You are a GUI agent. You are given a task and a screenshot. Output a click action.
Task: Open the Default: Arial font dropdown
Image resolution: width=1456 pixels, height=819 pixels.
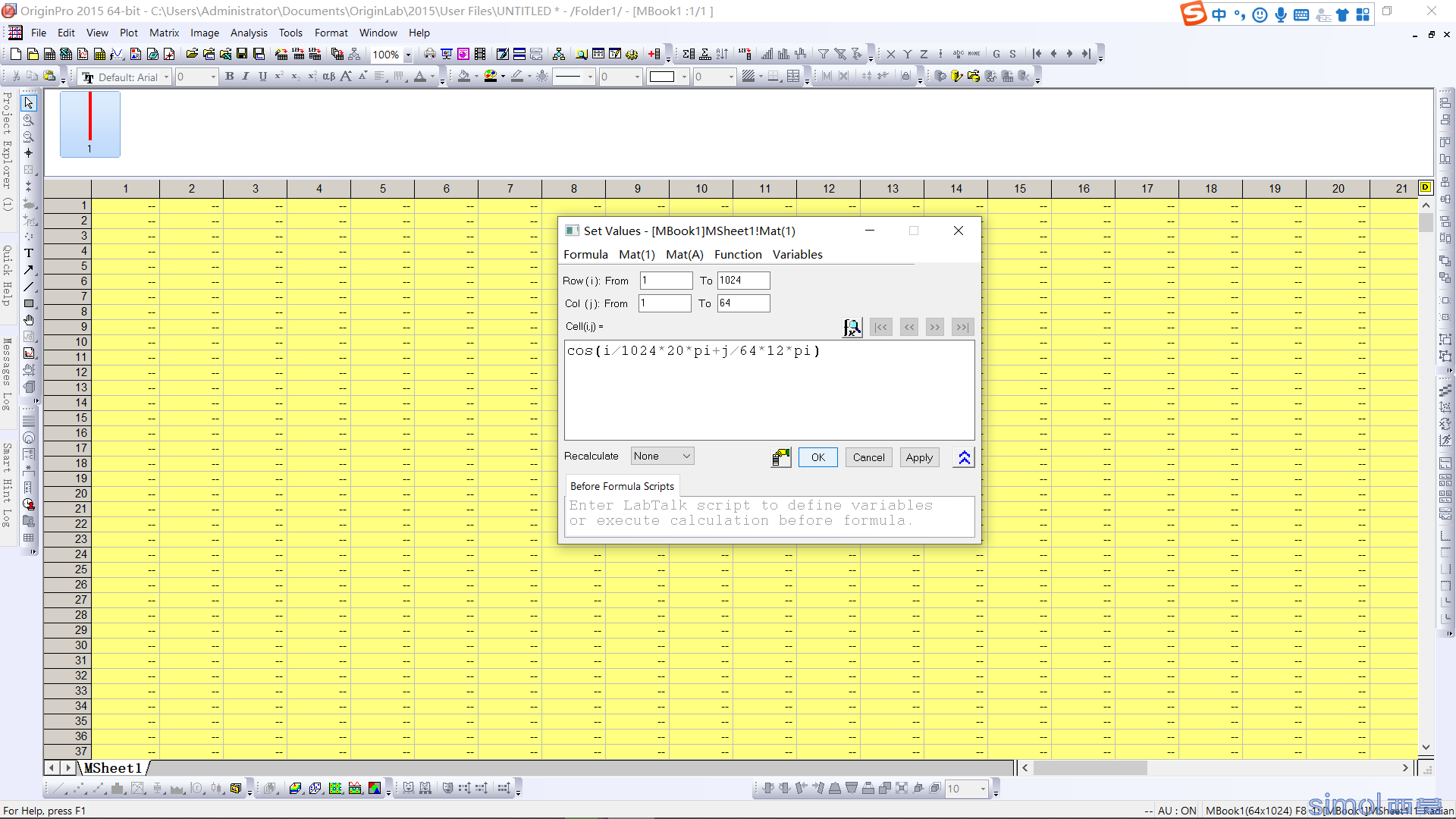coord(167,77)
